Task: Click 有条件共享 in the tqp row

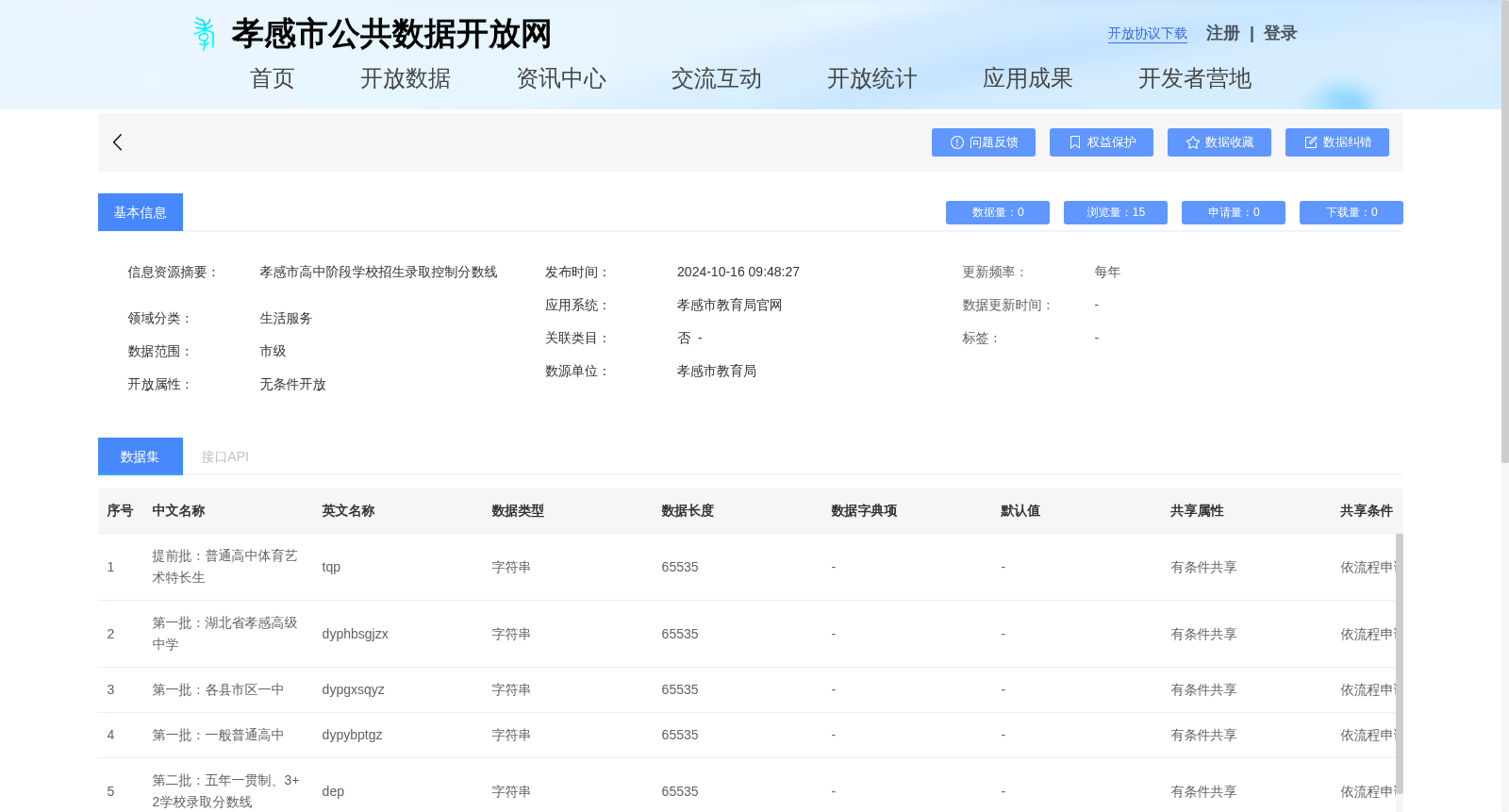Action: coord(1203,567)
